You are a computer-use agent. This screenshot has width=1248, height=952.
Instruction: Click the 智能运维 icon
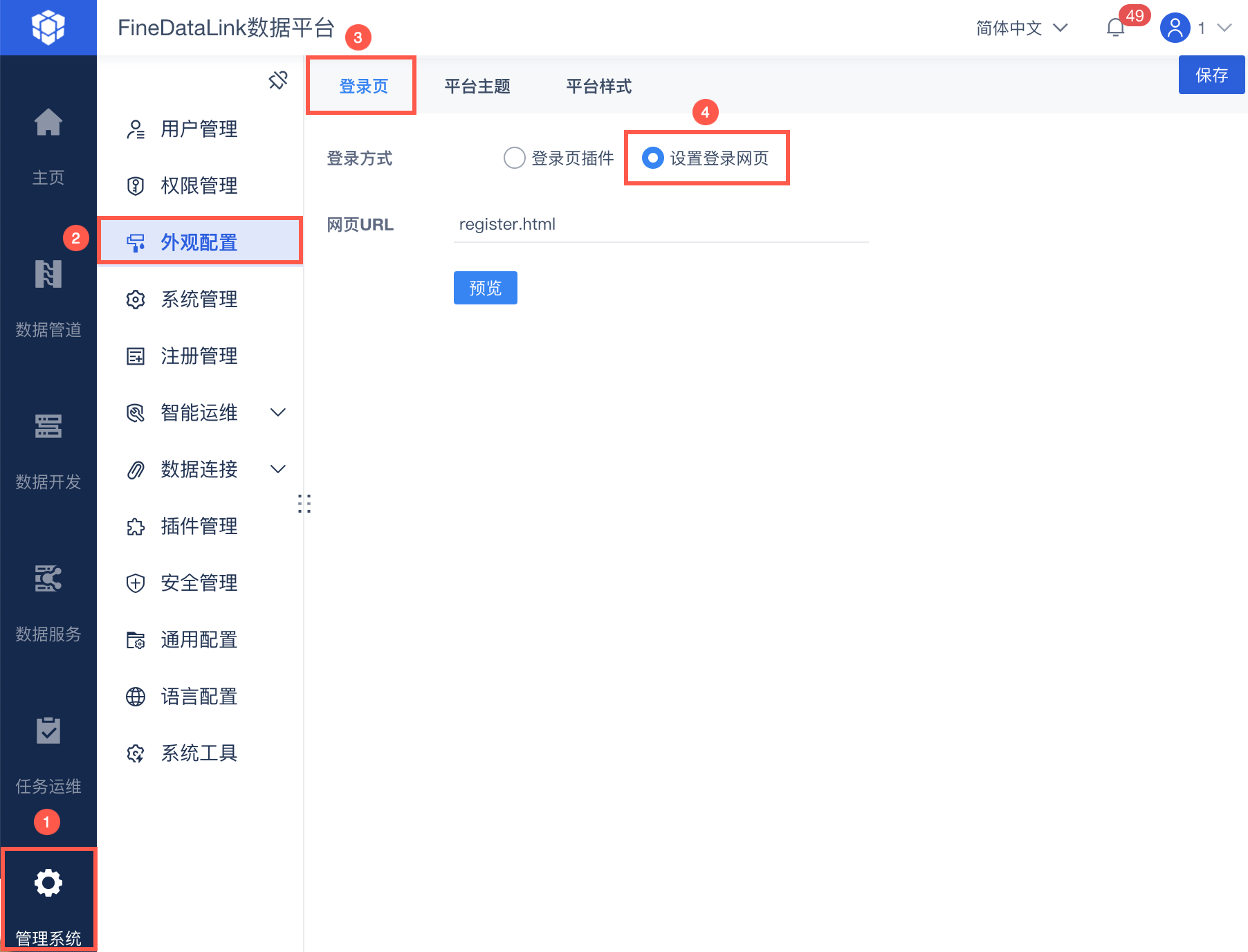click(136, 413)
